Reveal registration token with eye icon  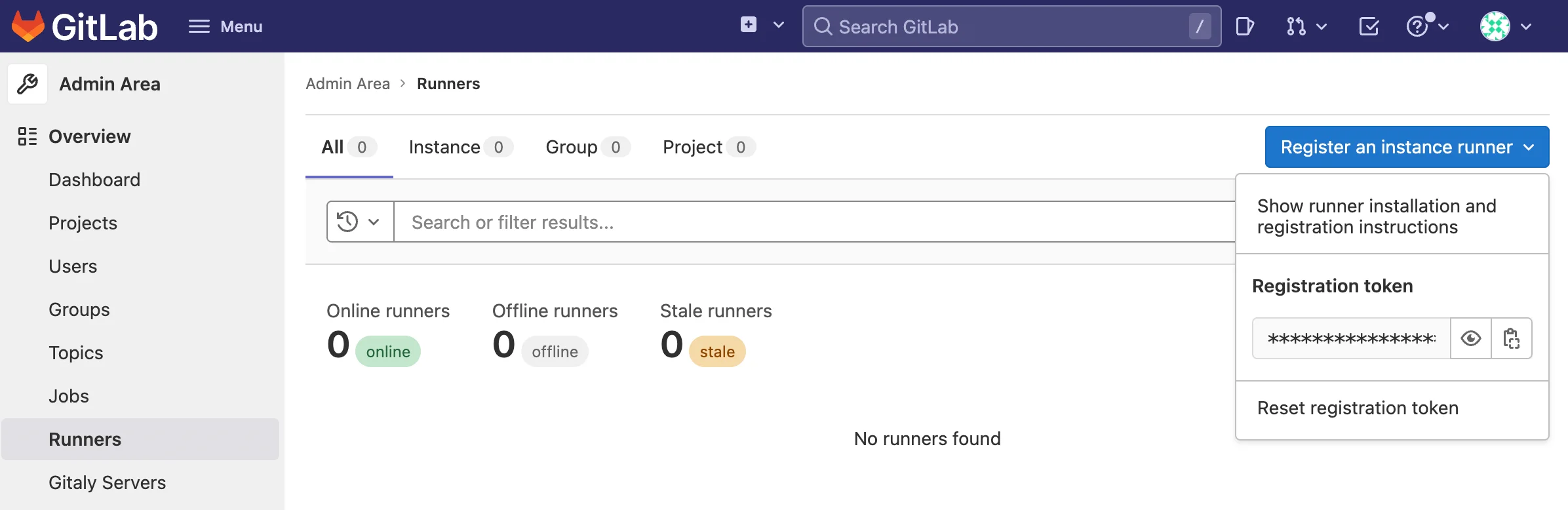point(1470,338)
